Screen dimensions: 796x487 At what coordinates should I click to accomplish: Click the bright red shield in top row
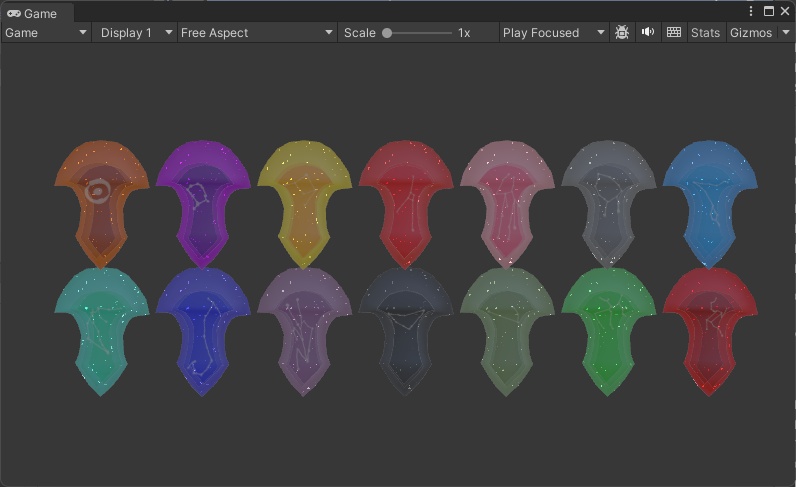coord(406,204)
